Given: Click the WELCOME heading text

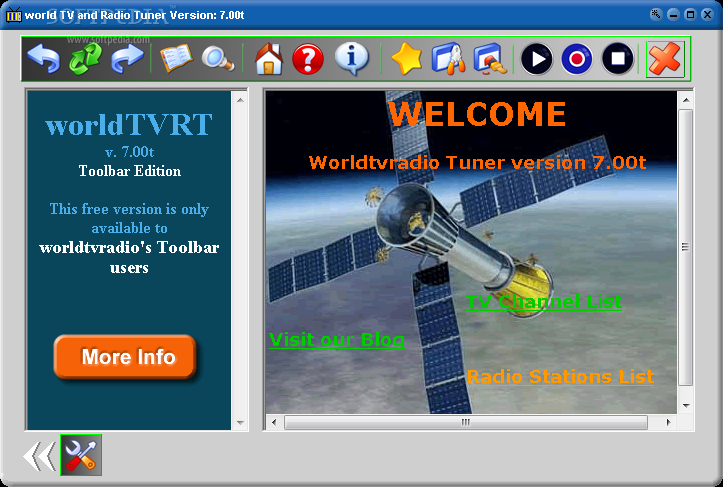Looking at the screenshot, I should tap(477, 113).
